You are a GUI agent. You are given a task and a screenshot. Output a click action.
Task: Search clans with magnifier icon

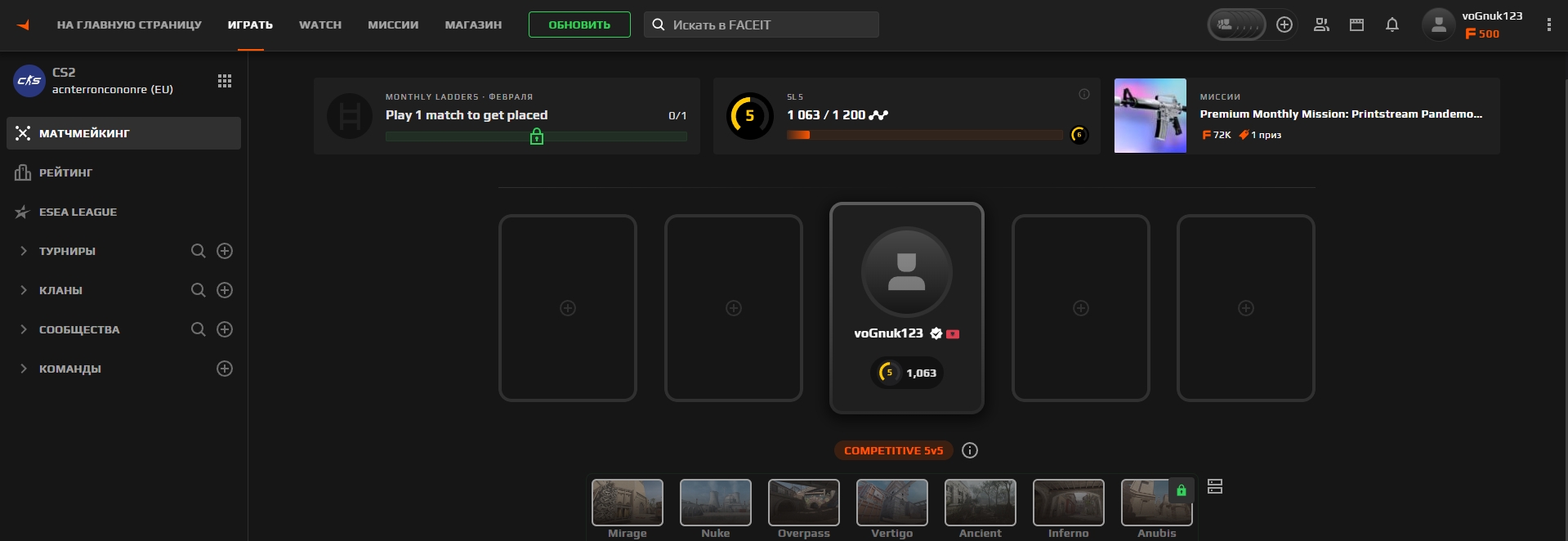tap(198, 290)
